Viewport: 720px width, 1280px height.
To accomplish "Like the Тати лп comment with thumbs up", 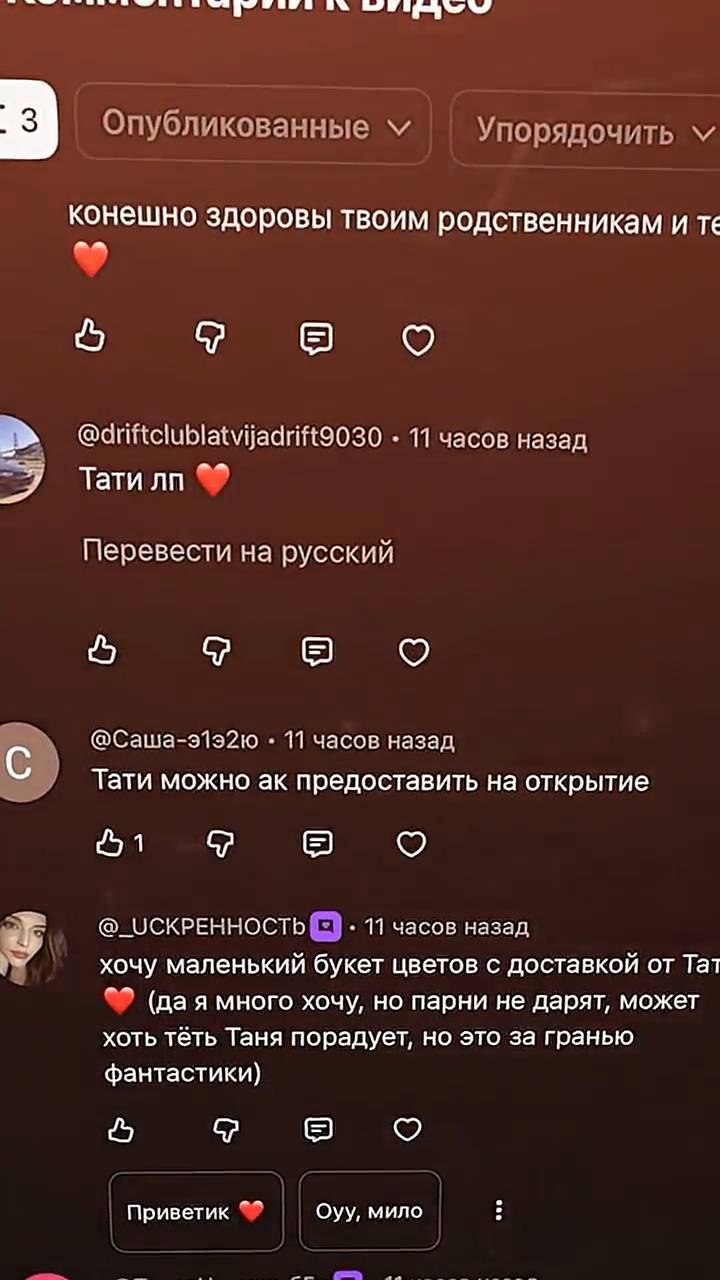I will click(x=102, y=652).
